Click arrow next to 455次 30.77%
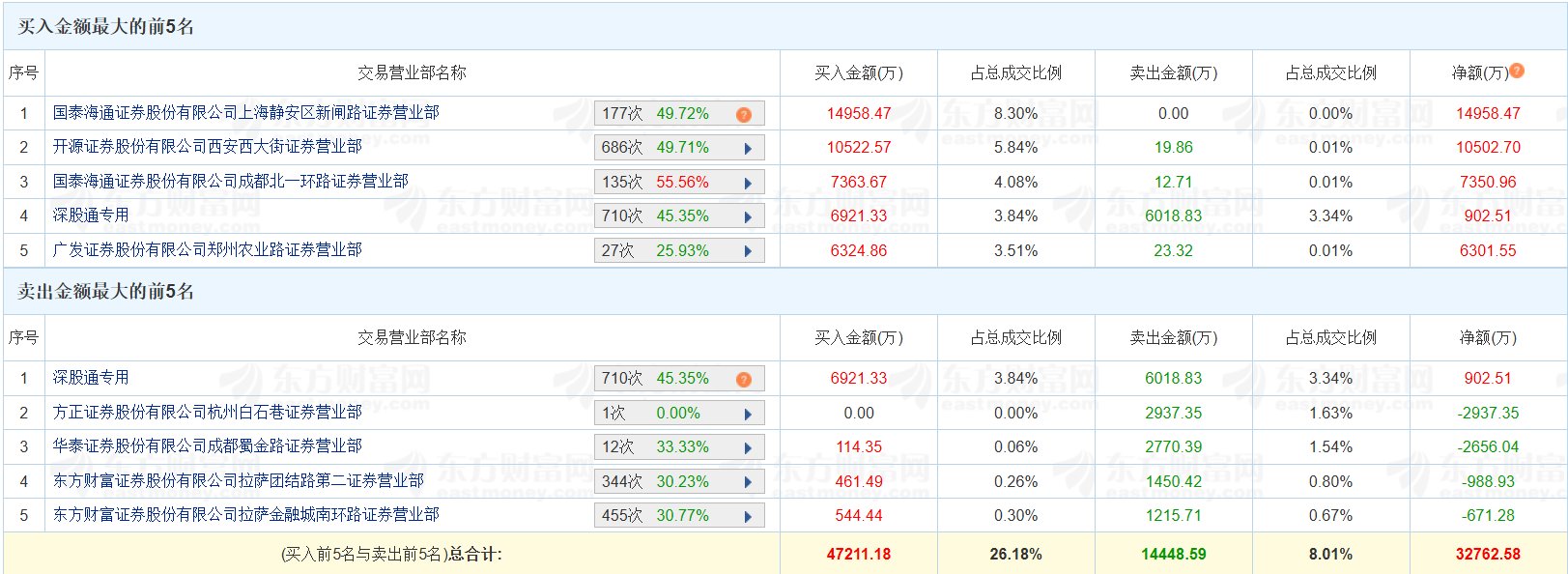1568x574 pixels. 748,516
